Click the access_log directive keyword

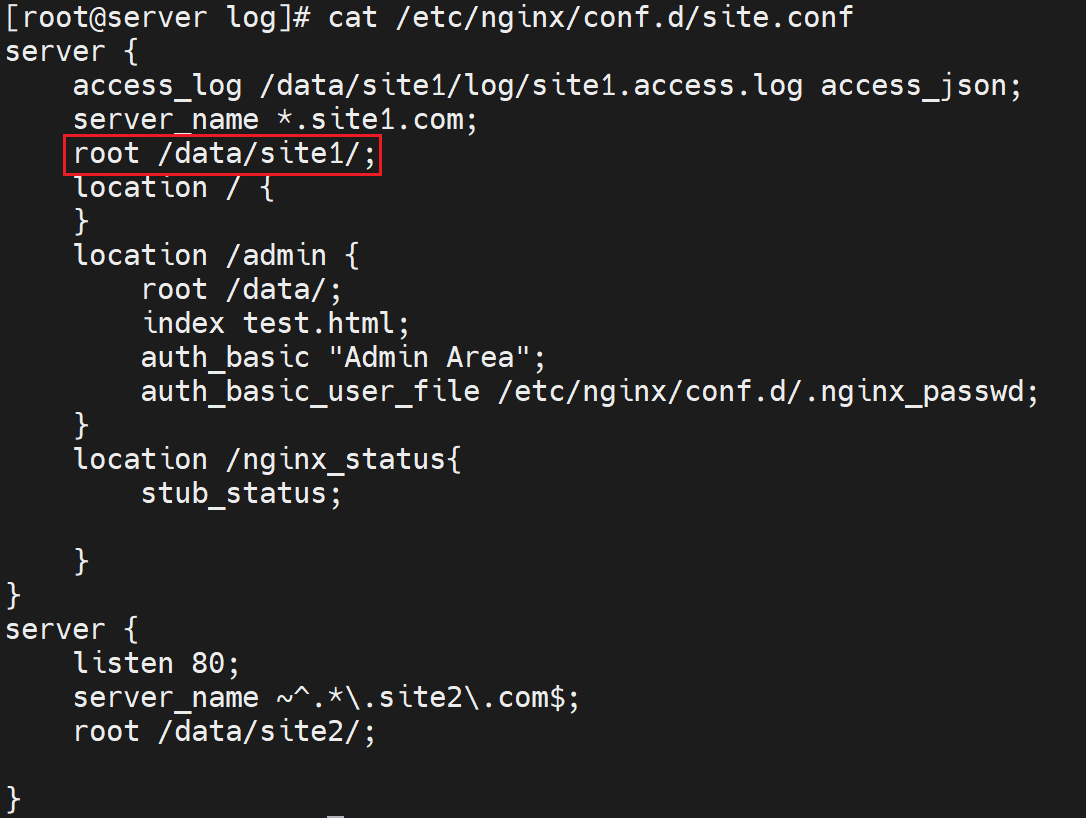[x=157, y=86]
